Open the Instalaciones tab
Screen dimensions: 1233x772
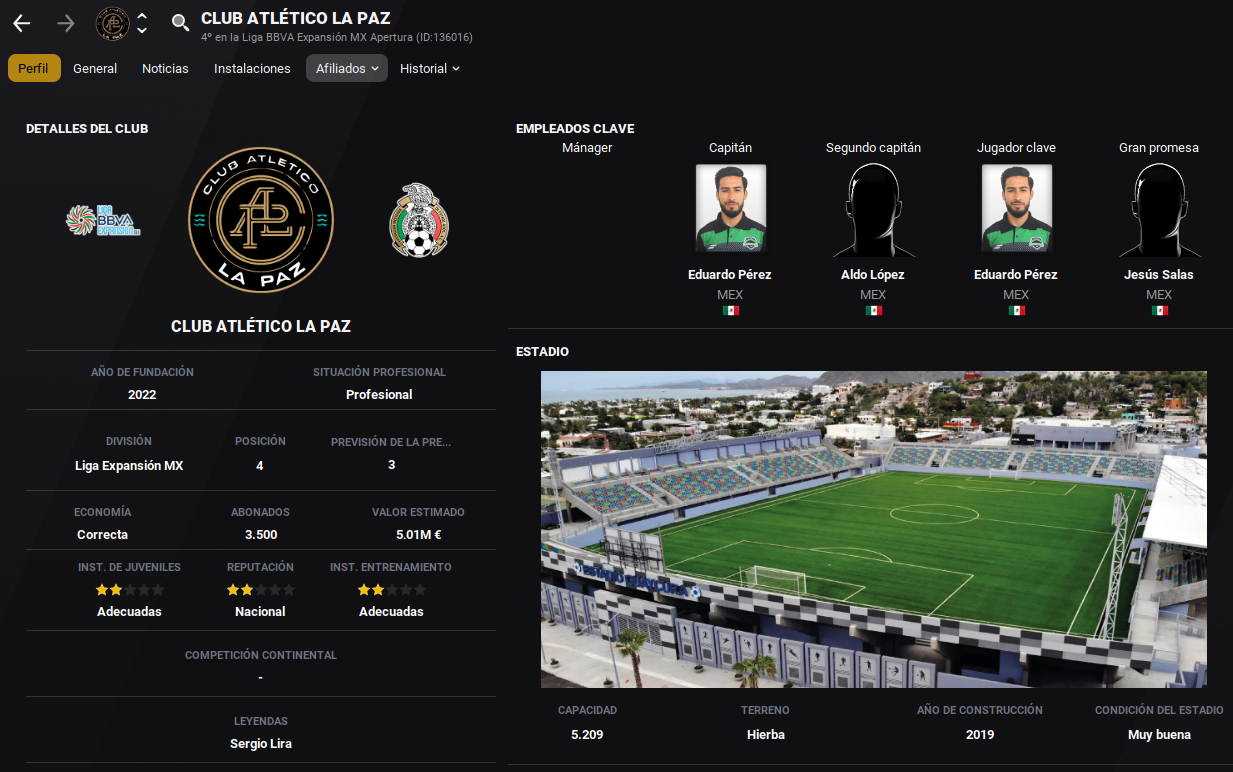pos(252,68)
